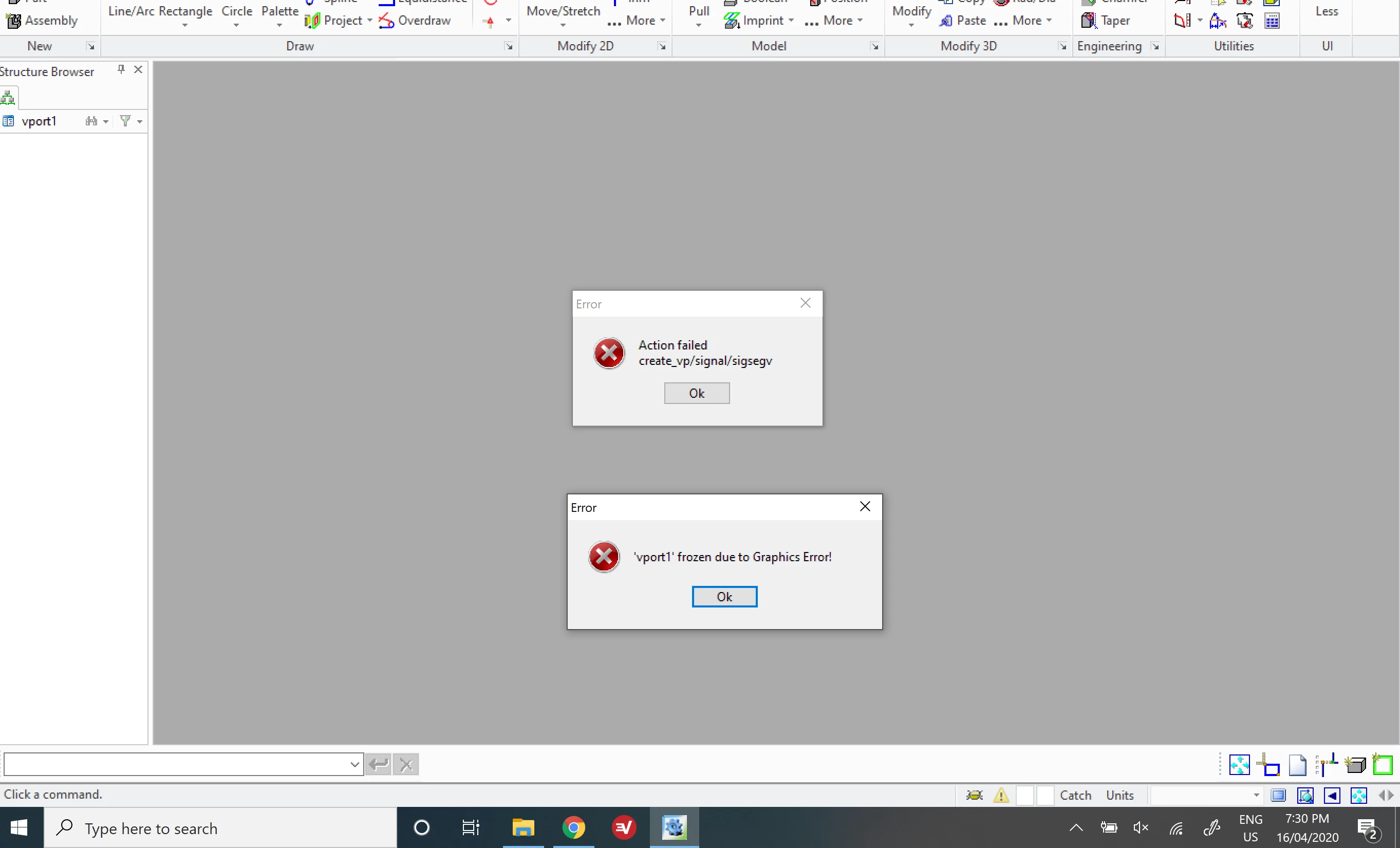Click the Imprint tool icon
This screenshot has height=848, width=1400.
731,21
